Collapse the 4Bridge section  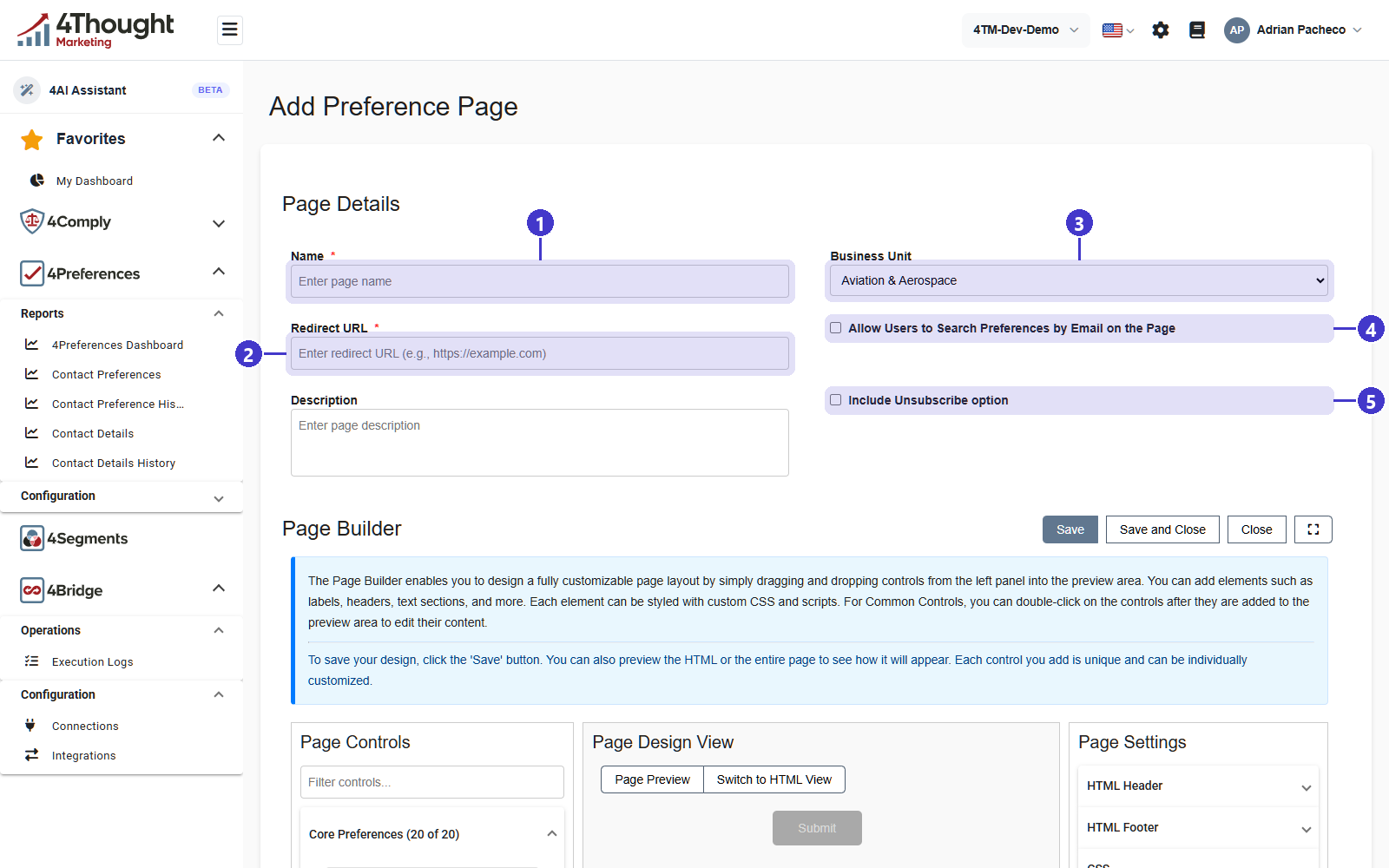tap(219, 589)
